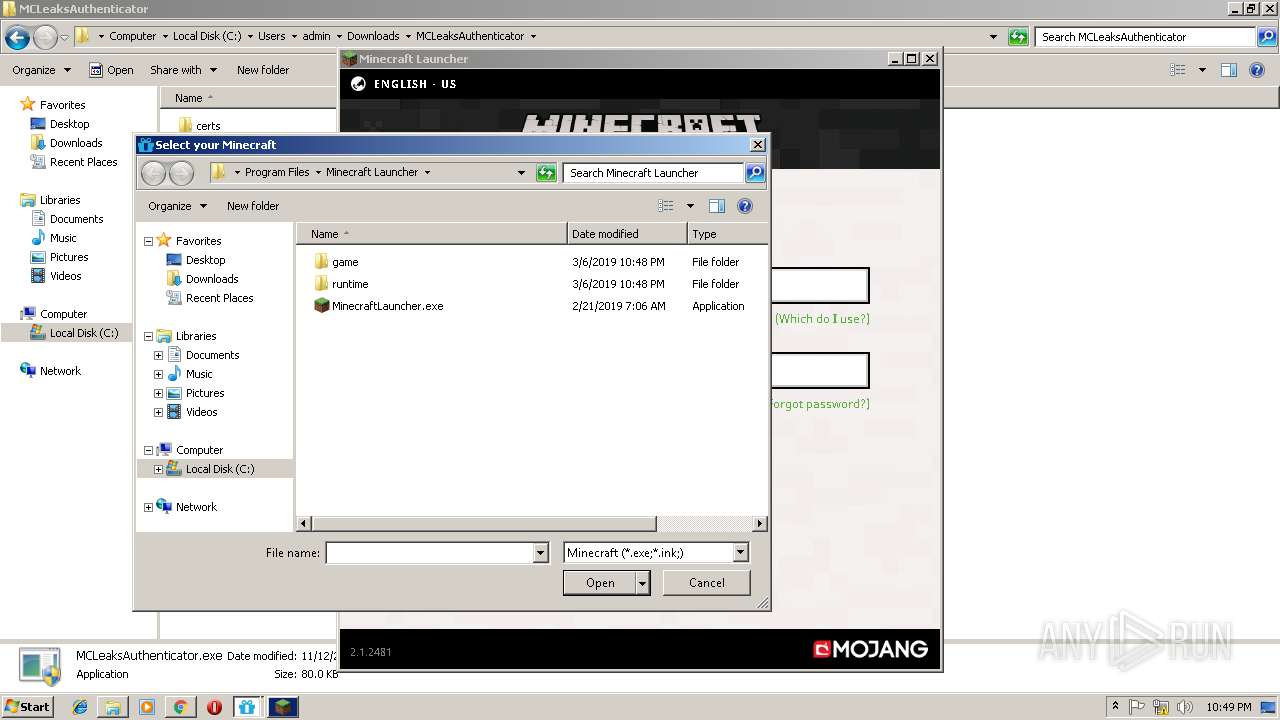Collapse the Libraries group in the dialog
This screenshot has width=1280, height=720.
tap(148, 336)
